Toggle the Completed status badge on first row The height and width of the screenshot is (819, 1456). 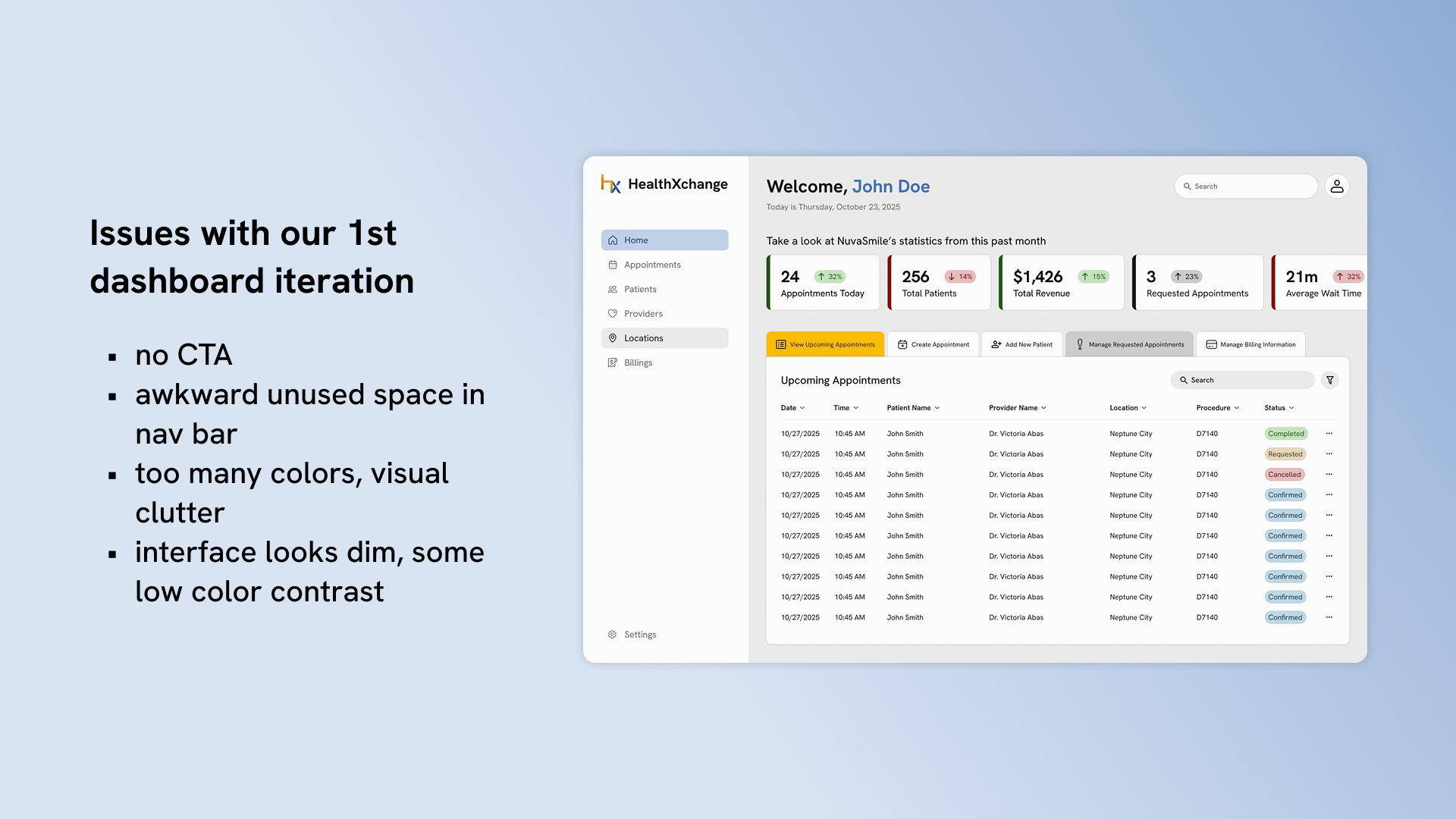[1285, 433]
